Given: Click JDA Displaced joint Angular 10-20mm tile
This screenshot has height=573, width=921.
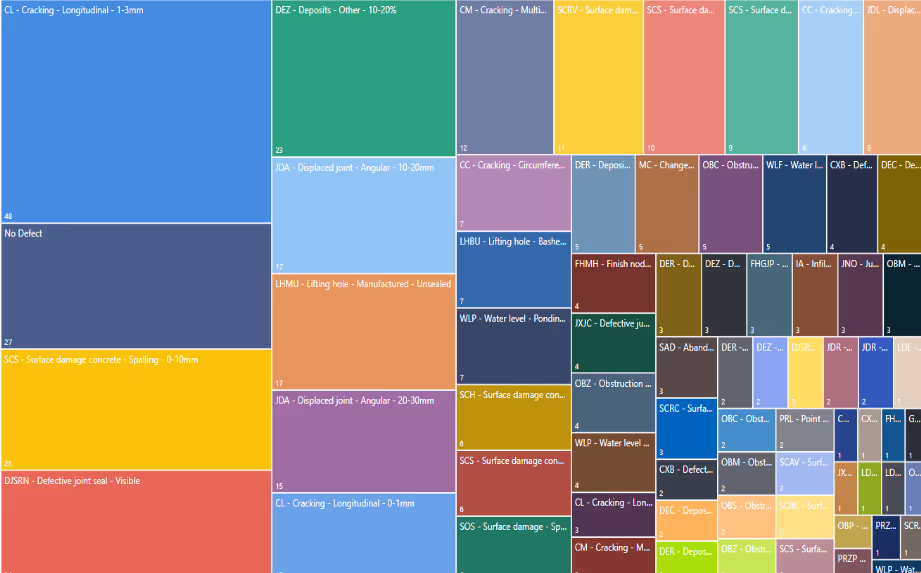Looking at the screenshot, I should tap(364, 215).
